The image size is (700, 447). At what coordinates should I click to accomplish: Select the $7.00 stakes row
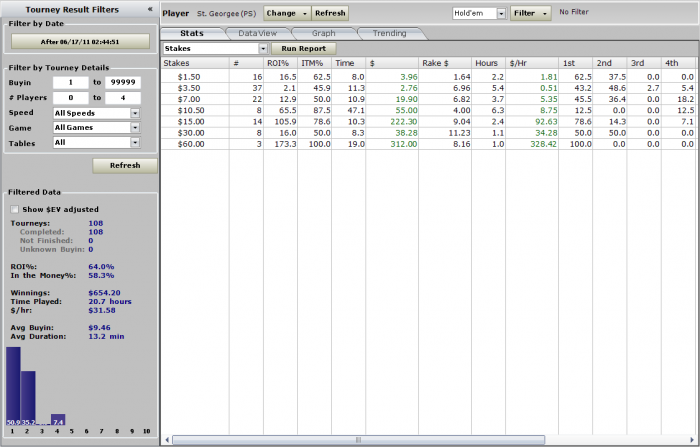tap(428, 99)
